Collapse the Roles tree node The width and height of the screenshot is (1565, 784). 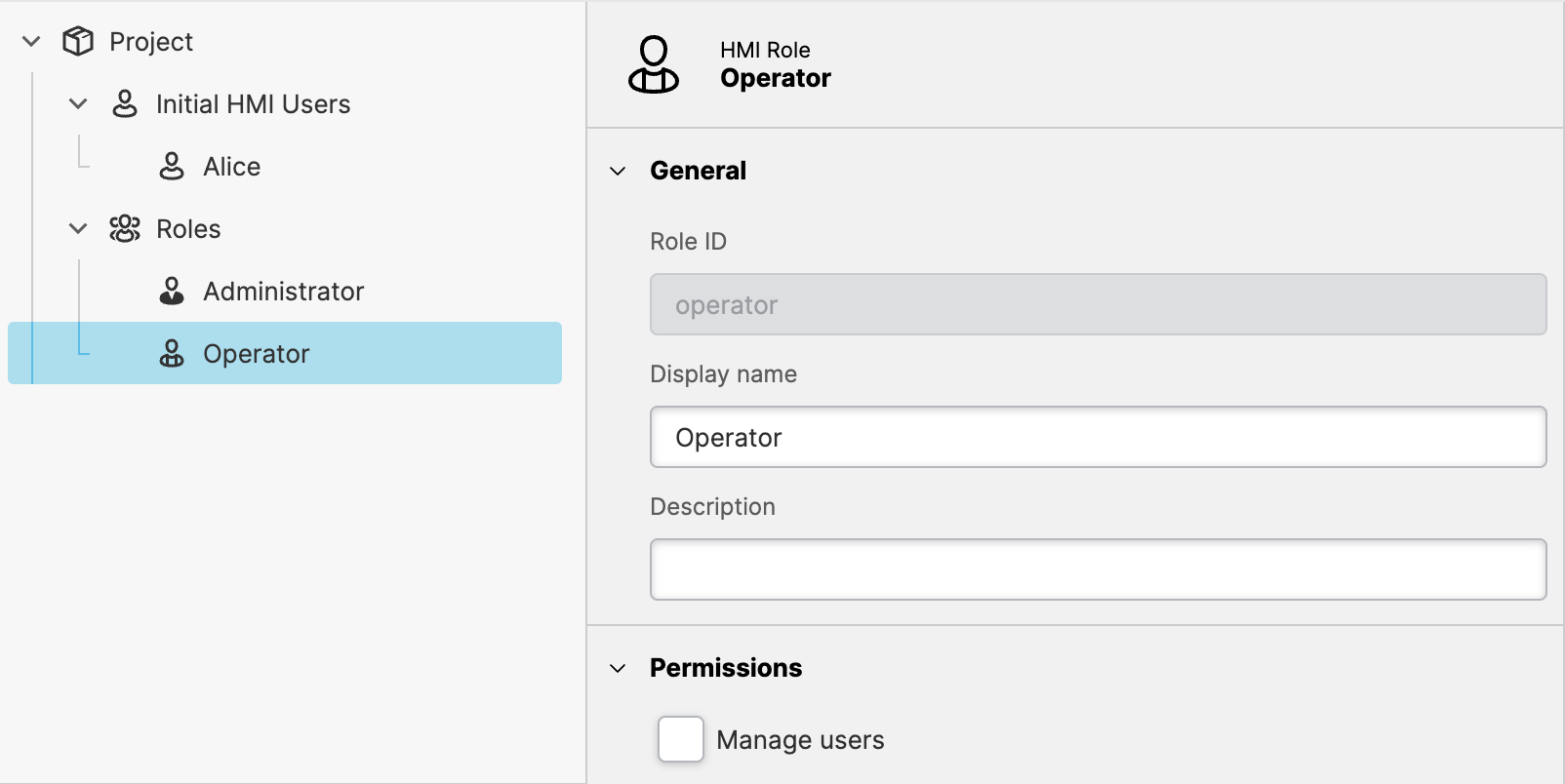pyautogui.click(x=78, y=229)
